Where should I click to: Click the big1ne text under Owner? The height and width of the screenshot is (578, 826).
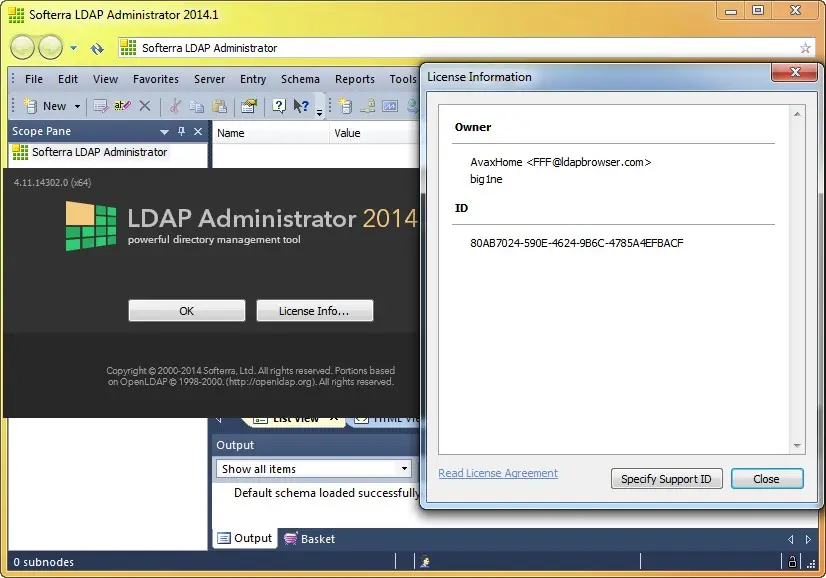tap(486, 179)
